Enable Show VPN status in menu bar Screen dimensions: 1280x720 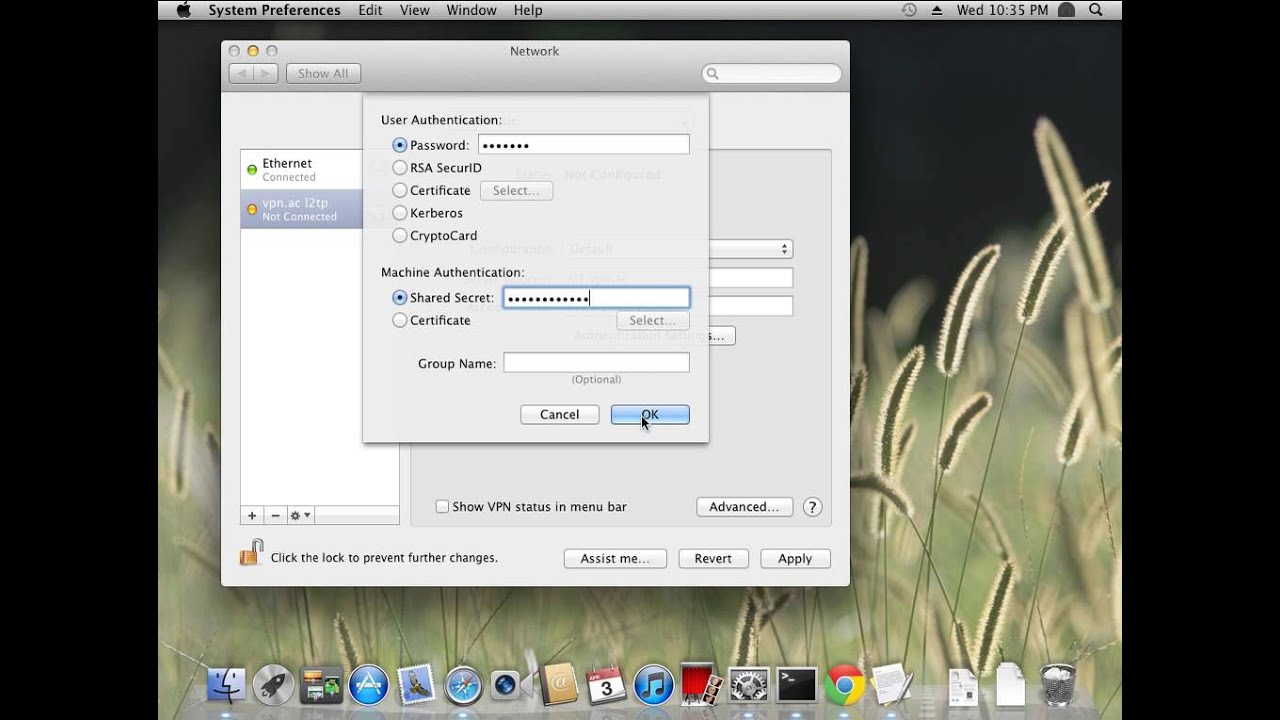[x=442, y=507]
